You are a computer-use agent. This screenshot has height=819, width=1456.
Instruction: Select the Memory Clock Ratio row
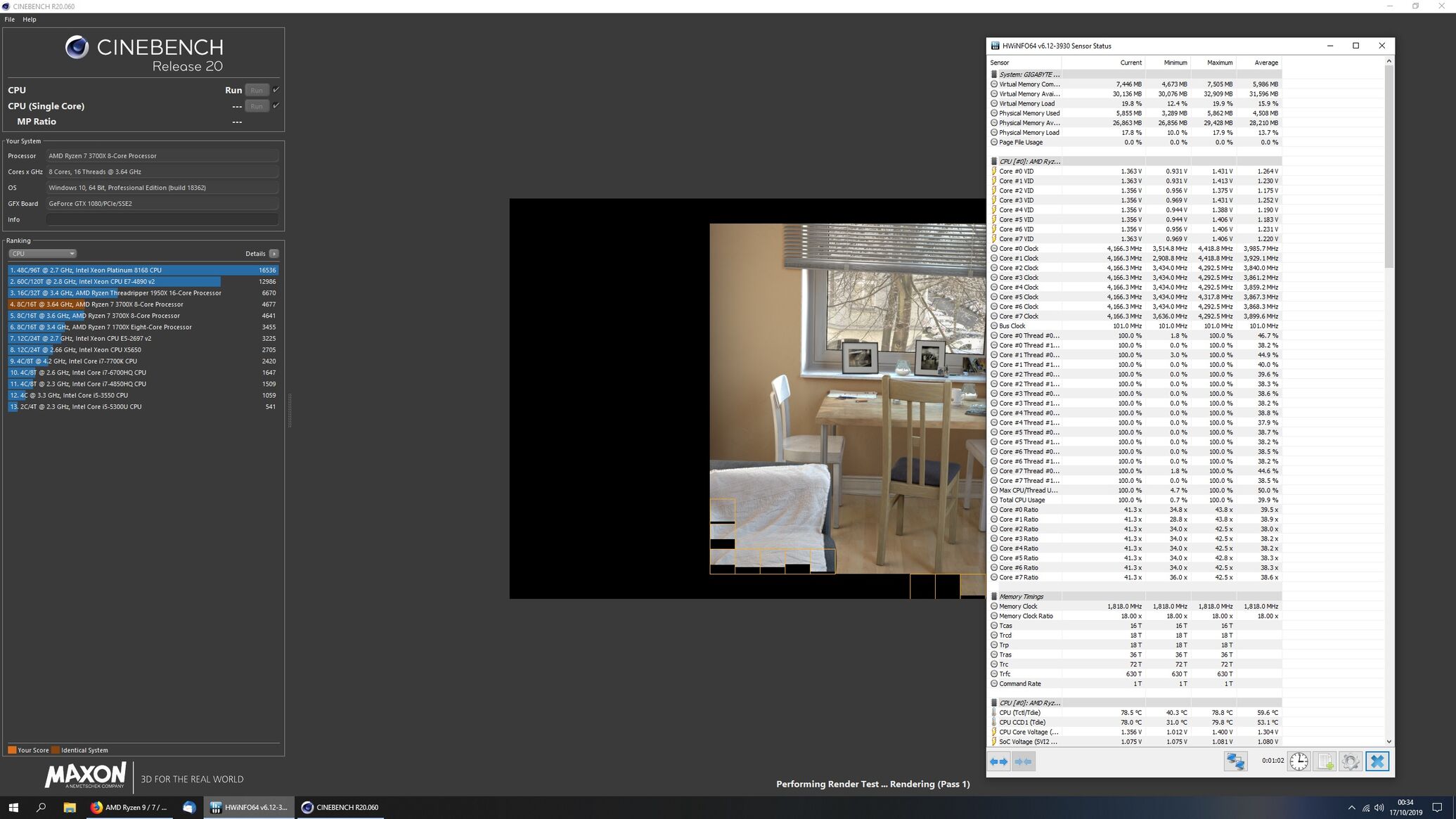click(1134, 616)
